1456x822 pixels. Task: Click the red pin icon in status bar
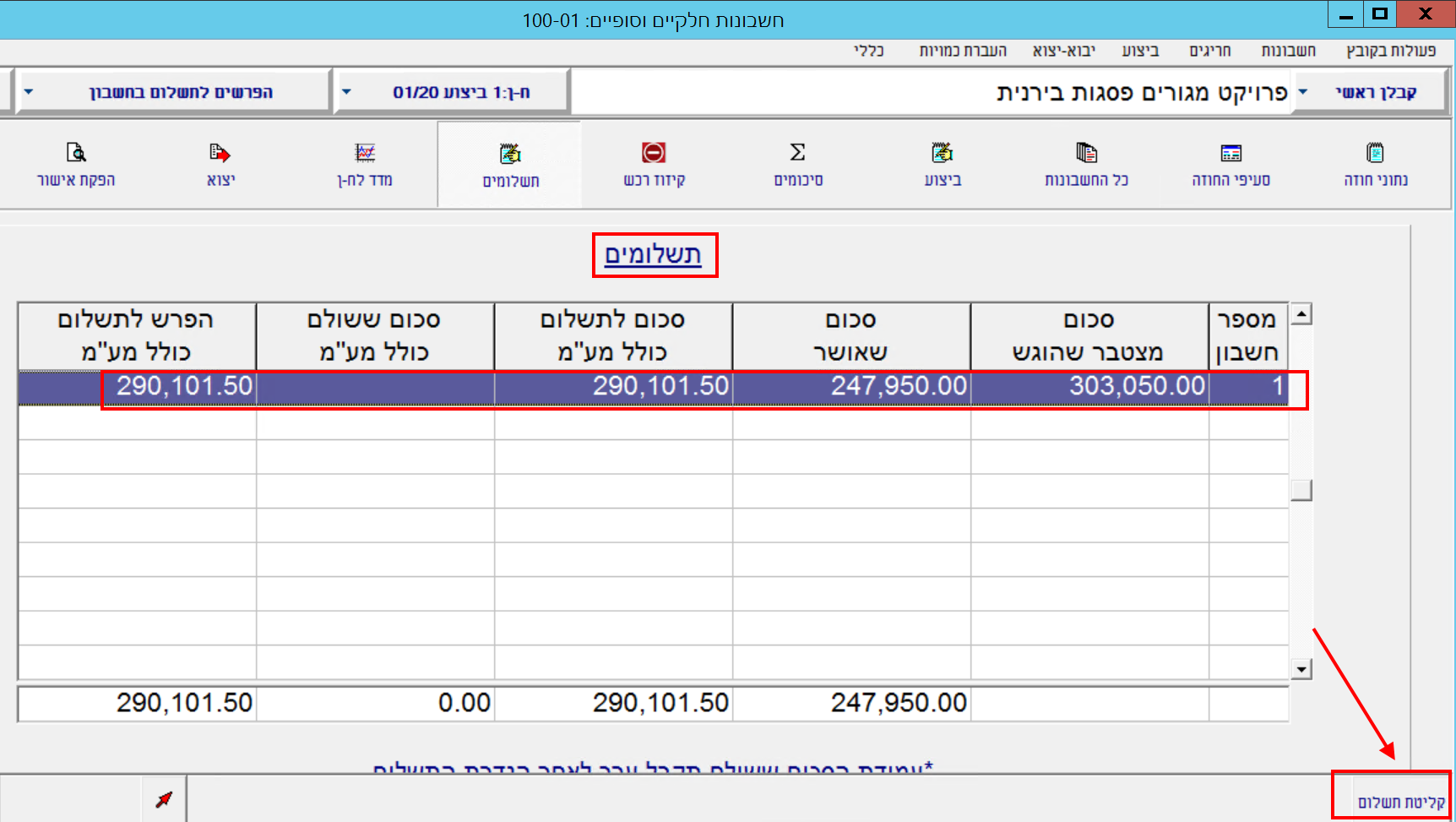[x=164, y=799]
